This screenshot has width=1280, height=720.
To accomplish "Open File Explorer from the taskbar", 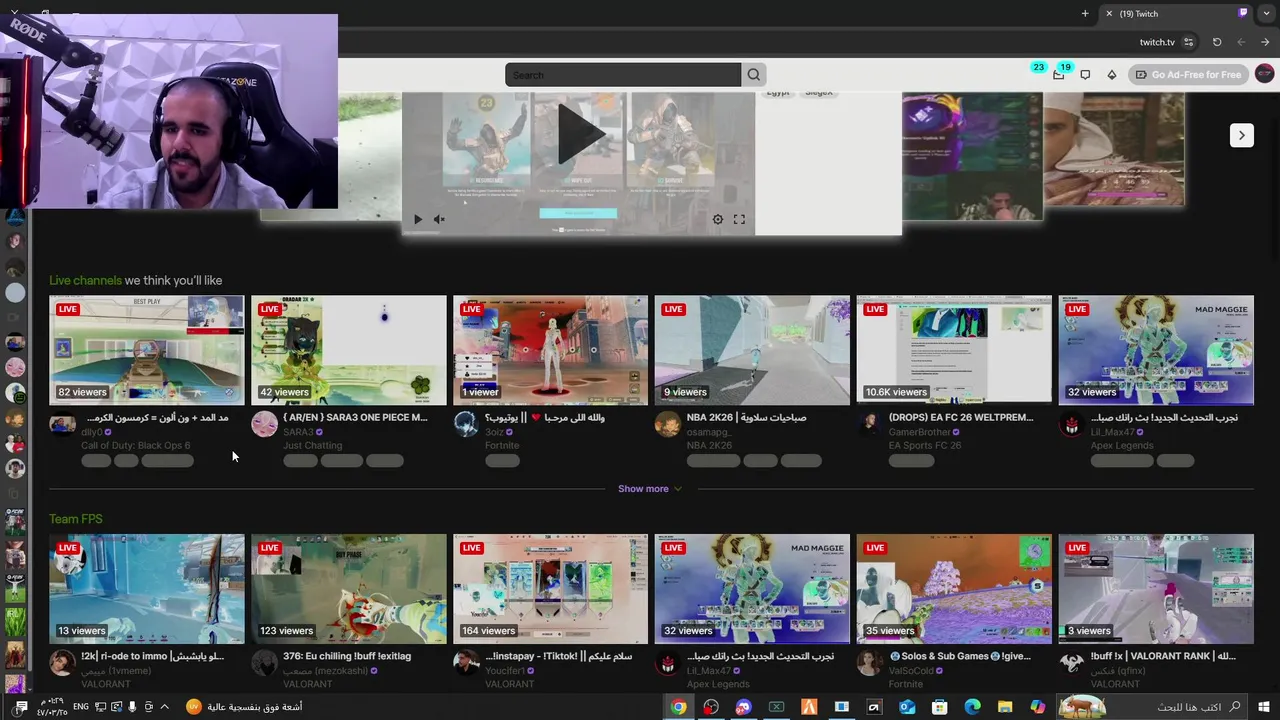I will pos(1005,707).
